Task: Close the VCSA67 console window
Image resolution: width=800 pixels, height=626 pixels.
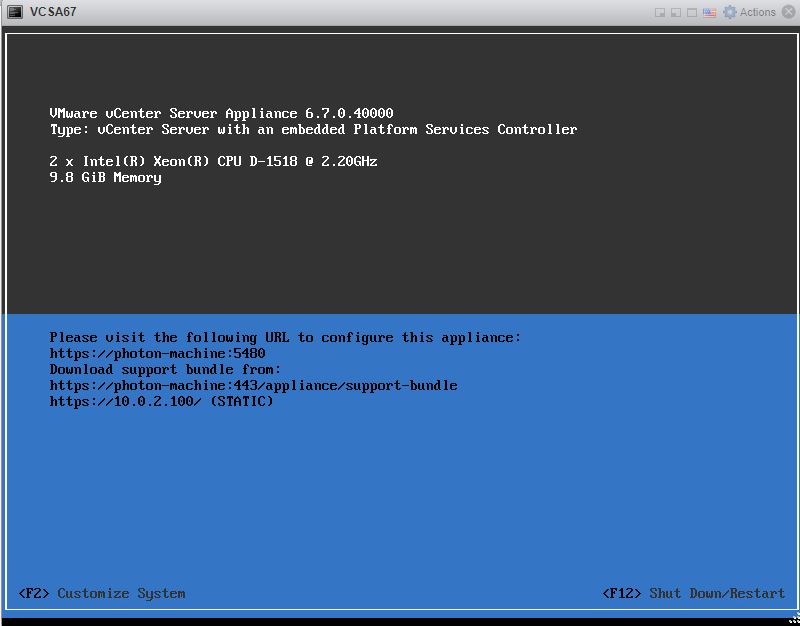Action: coord(788,12)
